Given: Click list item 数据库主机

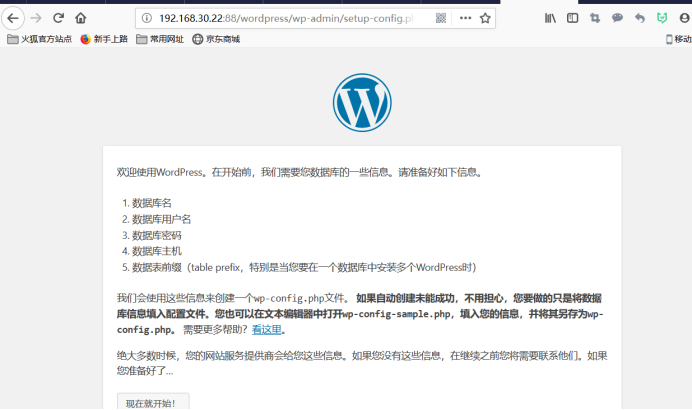Looking at the screenshot, I should click(x=157, y=251).
